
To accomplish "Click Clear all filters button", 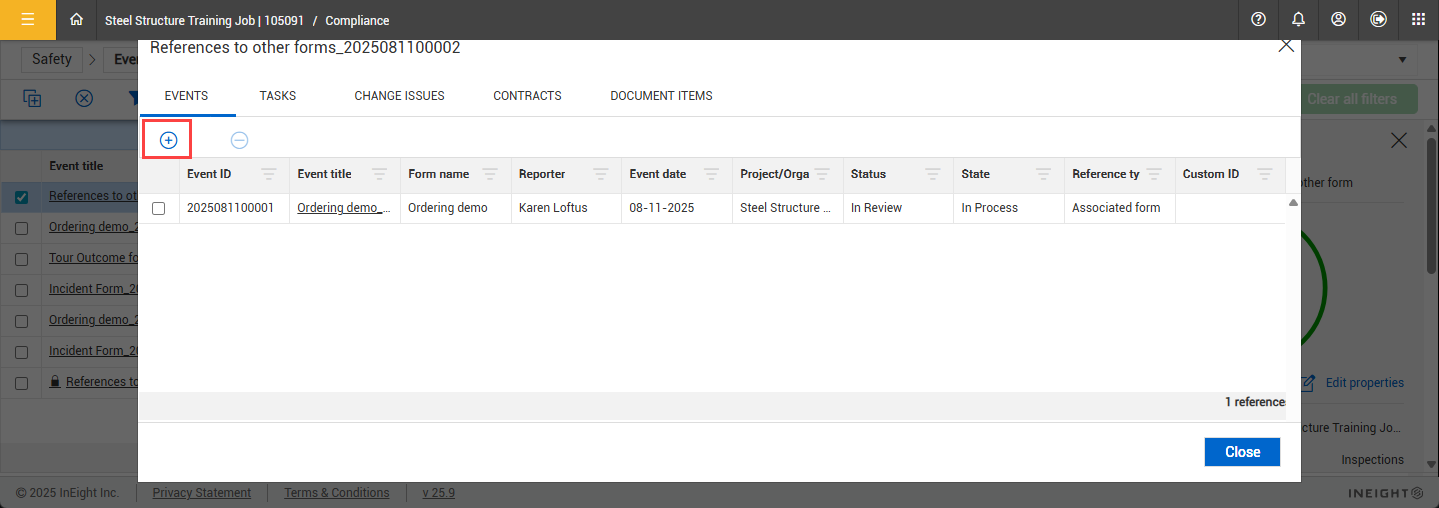I will coord(1352,99).
